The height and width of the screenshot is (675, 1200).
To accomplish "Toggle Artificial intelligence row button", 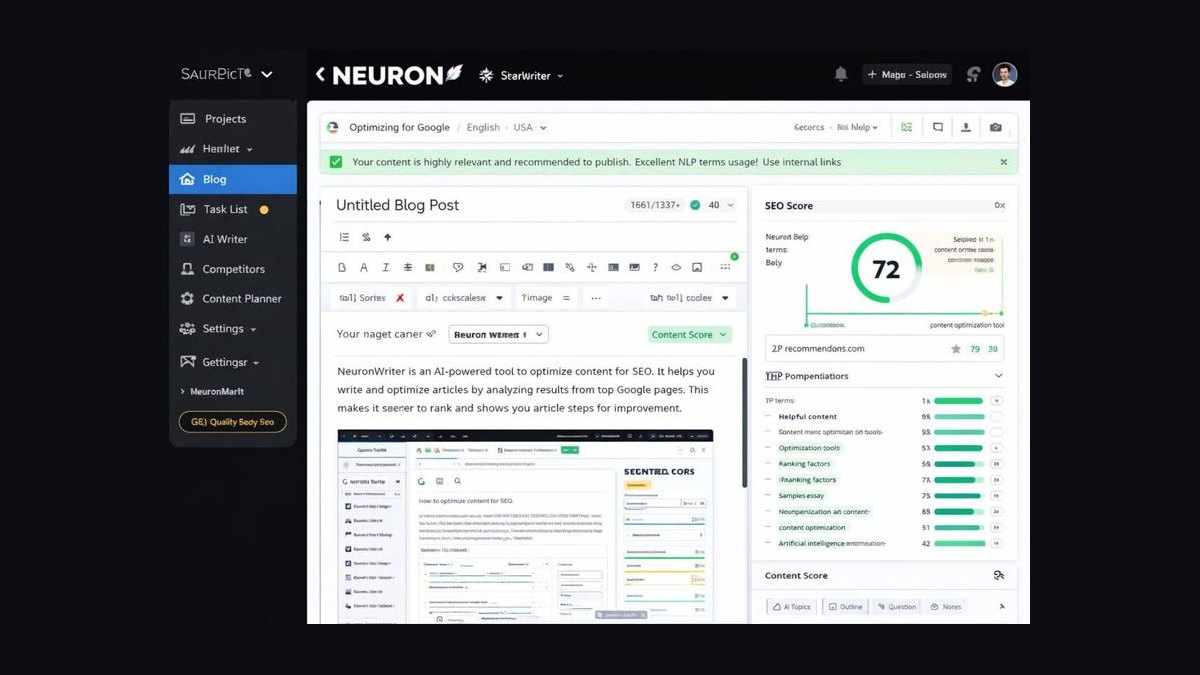I will click(996, 544).
